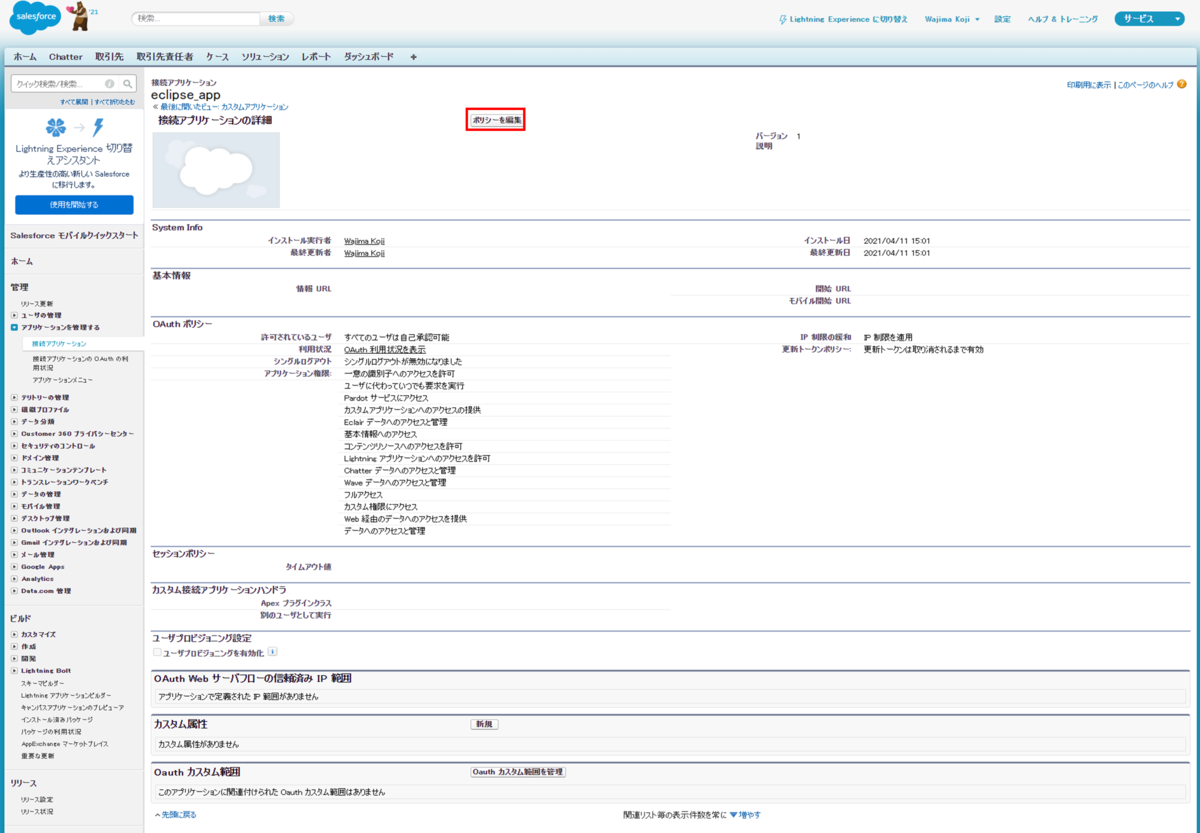Expand Gmail インテグレーションおよび同期 node
This screenshot has height=833, width=1200.
coord(14,542)
